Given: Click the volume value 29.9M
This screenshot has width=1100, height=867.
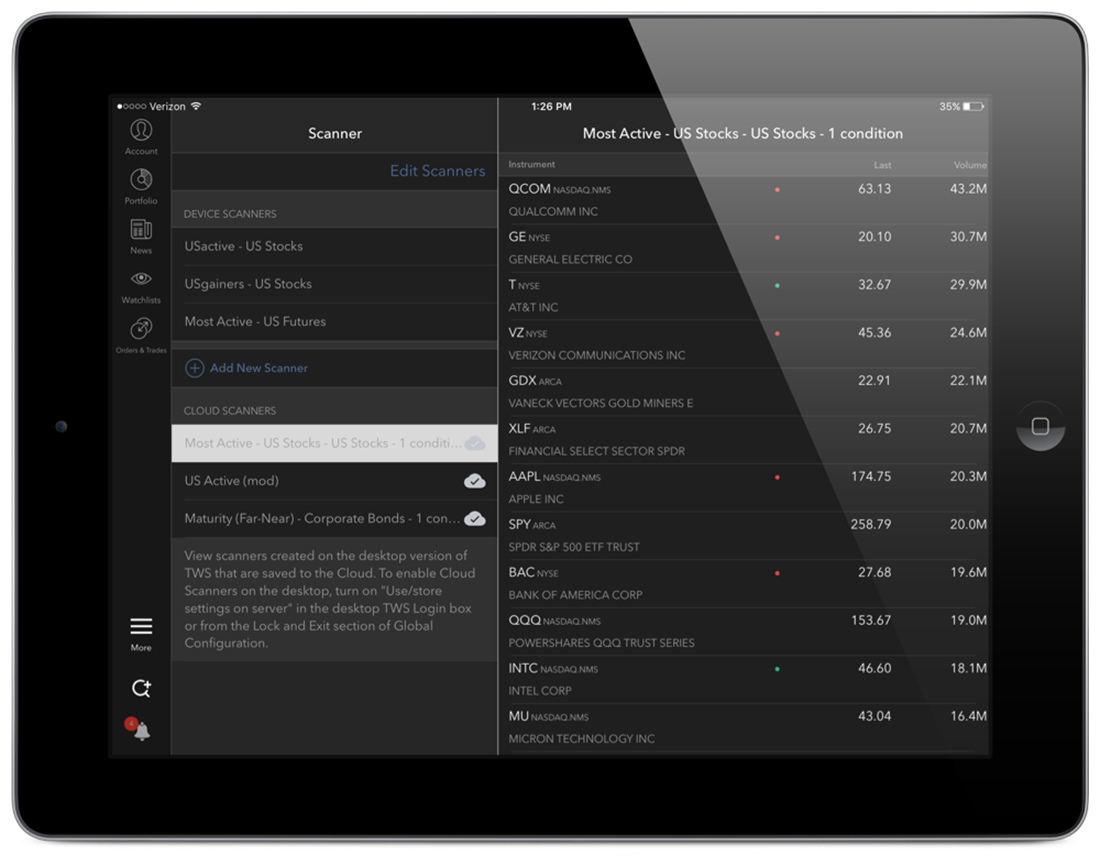Looking at the screenshot, I should point(968,284).
